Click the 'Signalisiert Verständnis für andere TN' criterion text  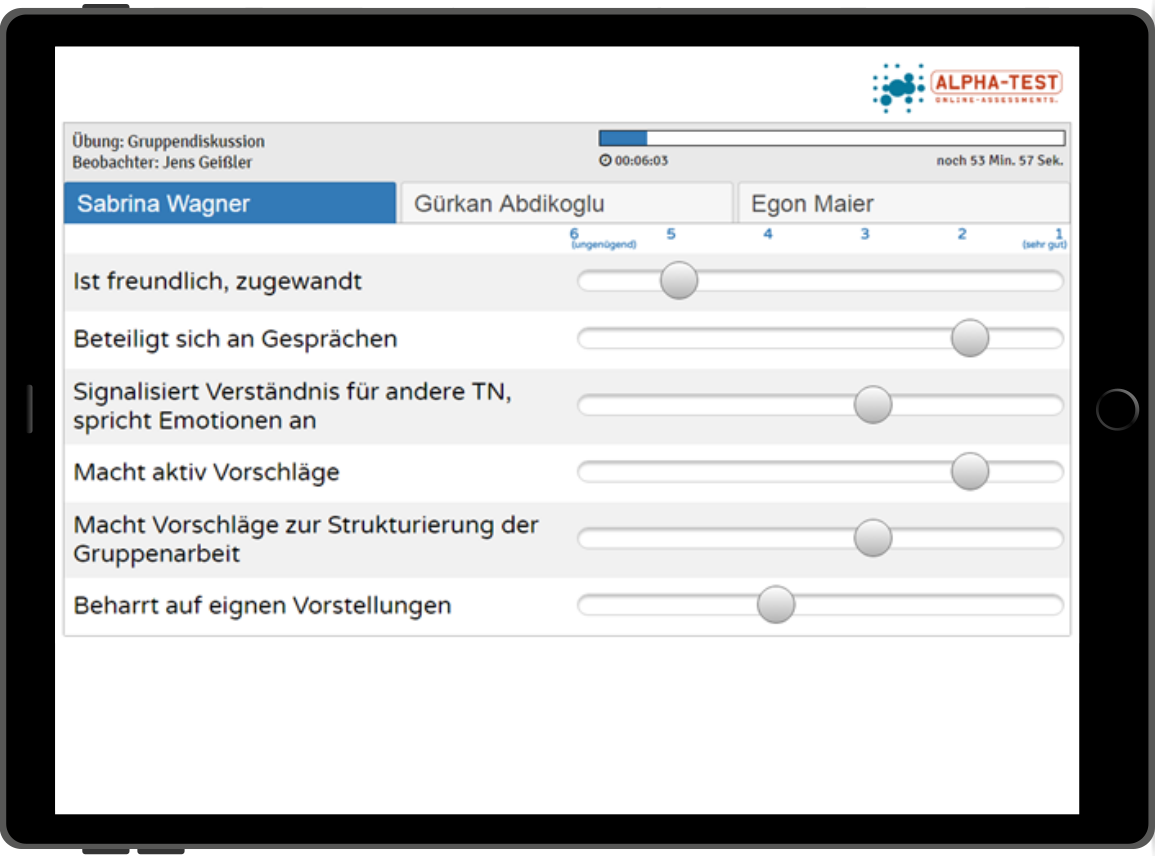pyautogui.click(x=292, y=406)
